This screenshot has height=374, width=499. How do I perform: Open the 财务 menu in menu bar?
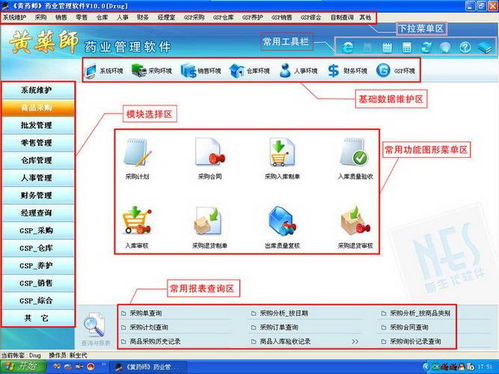[x=143, y=17]
